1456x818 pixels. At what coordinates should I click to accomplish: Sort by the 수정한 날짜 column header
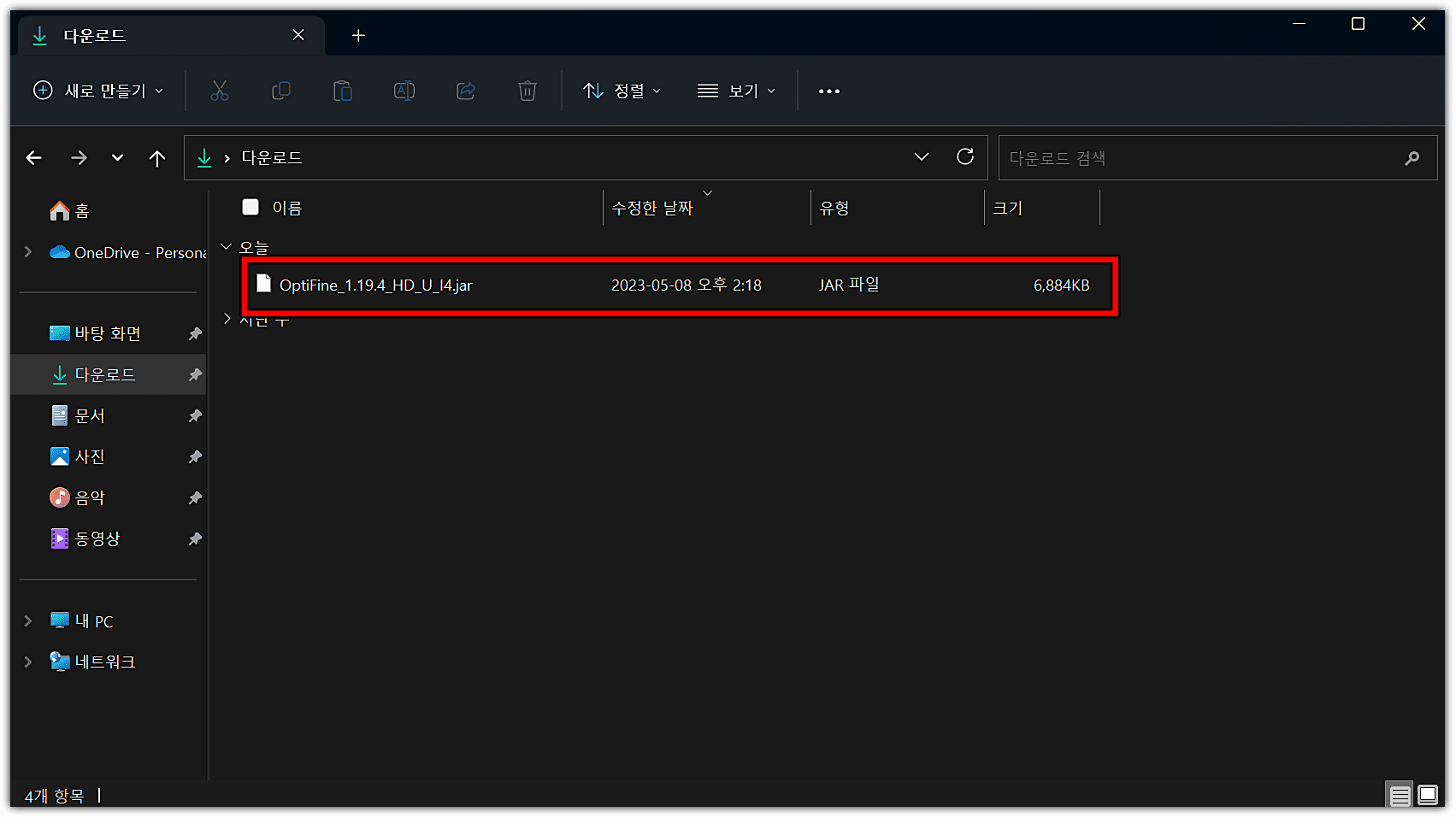(651, 208)
